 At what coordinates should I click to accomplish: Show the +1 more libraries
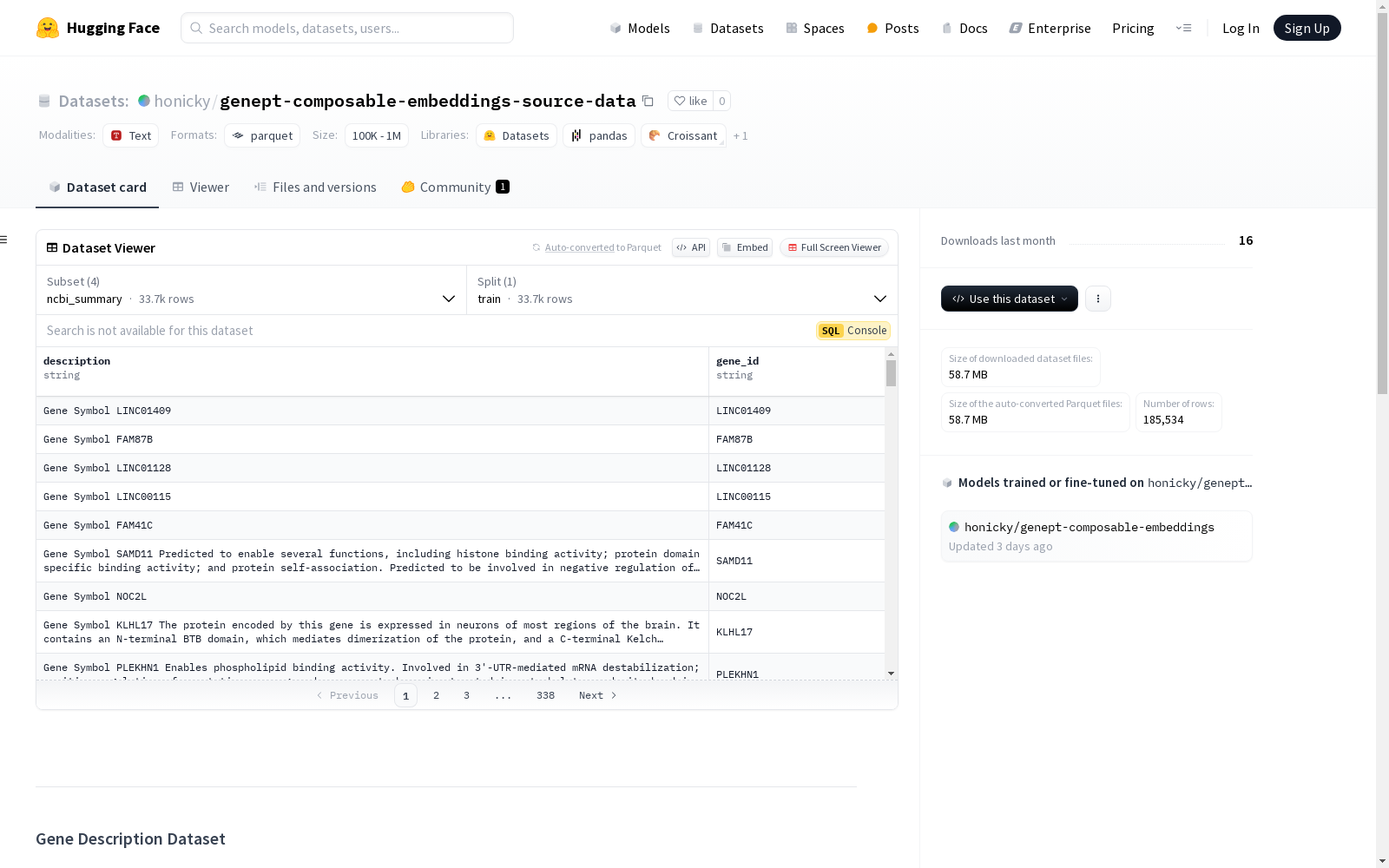pyautogui.click(x=741, y=135)
